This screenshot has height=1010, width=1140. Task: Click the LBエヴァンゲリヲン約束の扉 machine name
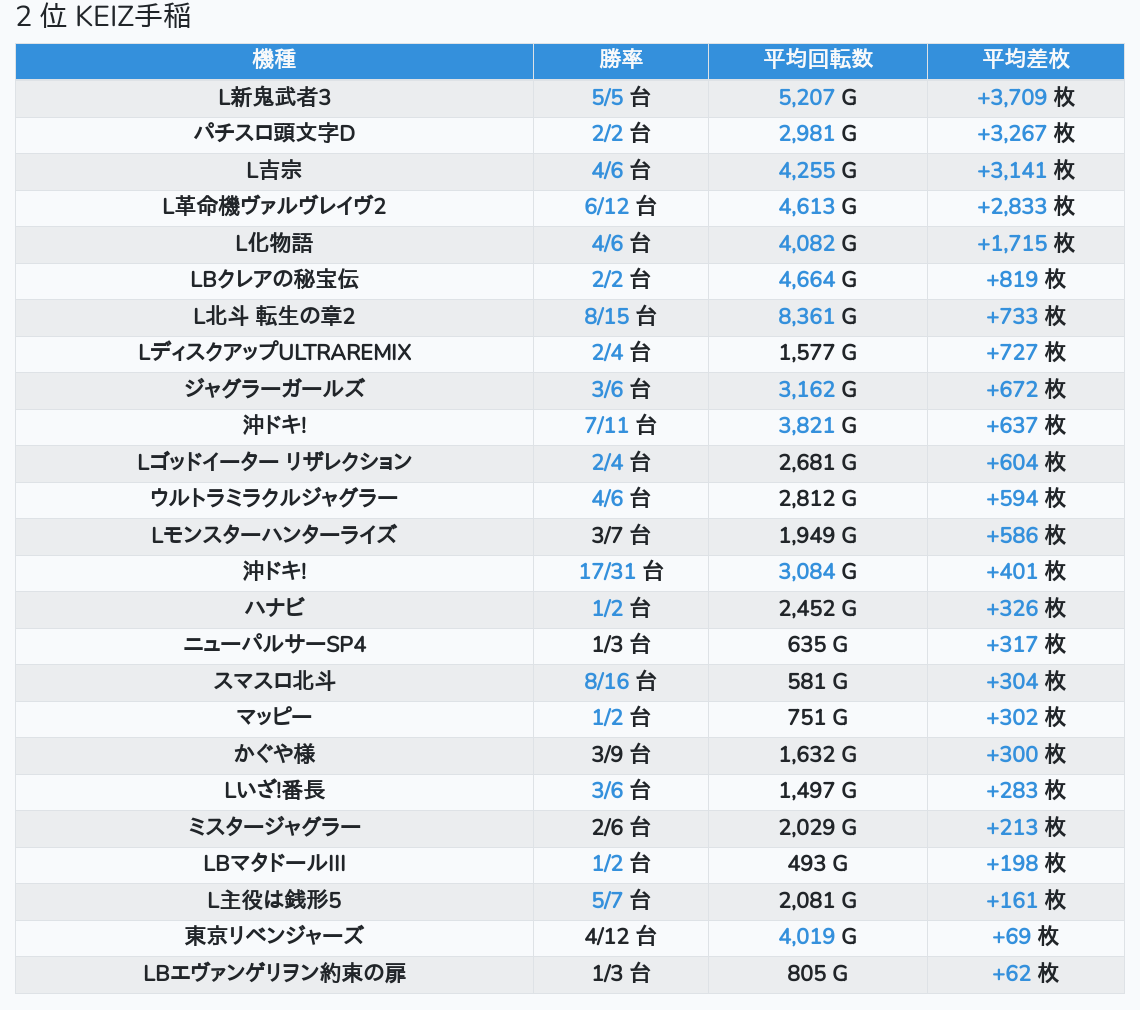tap(274, 973)
